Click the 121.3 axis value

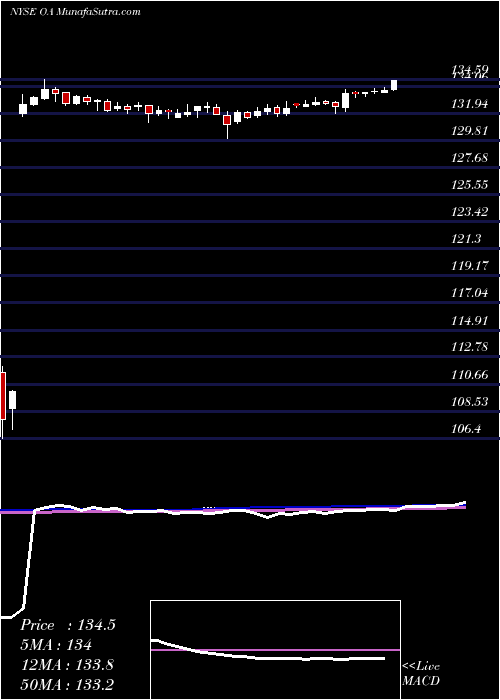point(466,239)
